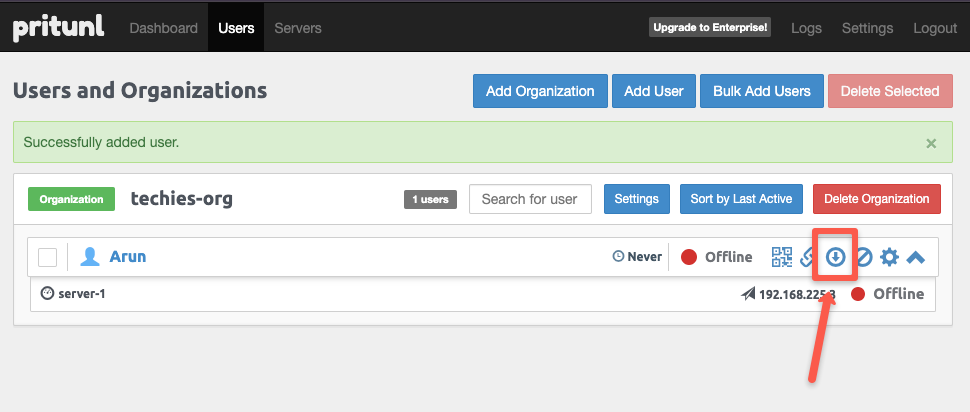The width and height of the screenshot is (970, 412).
Task: Select the checkbox next to user Arun
Action: [48, 257]
